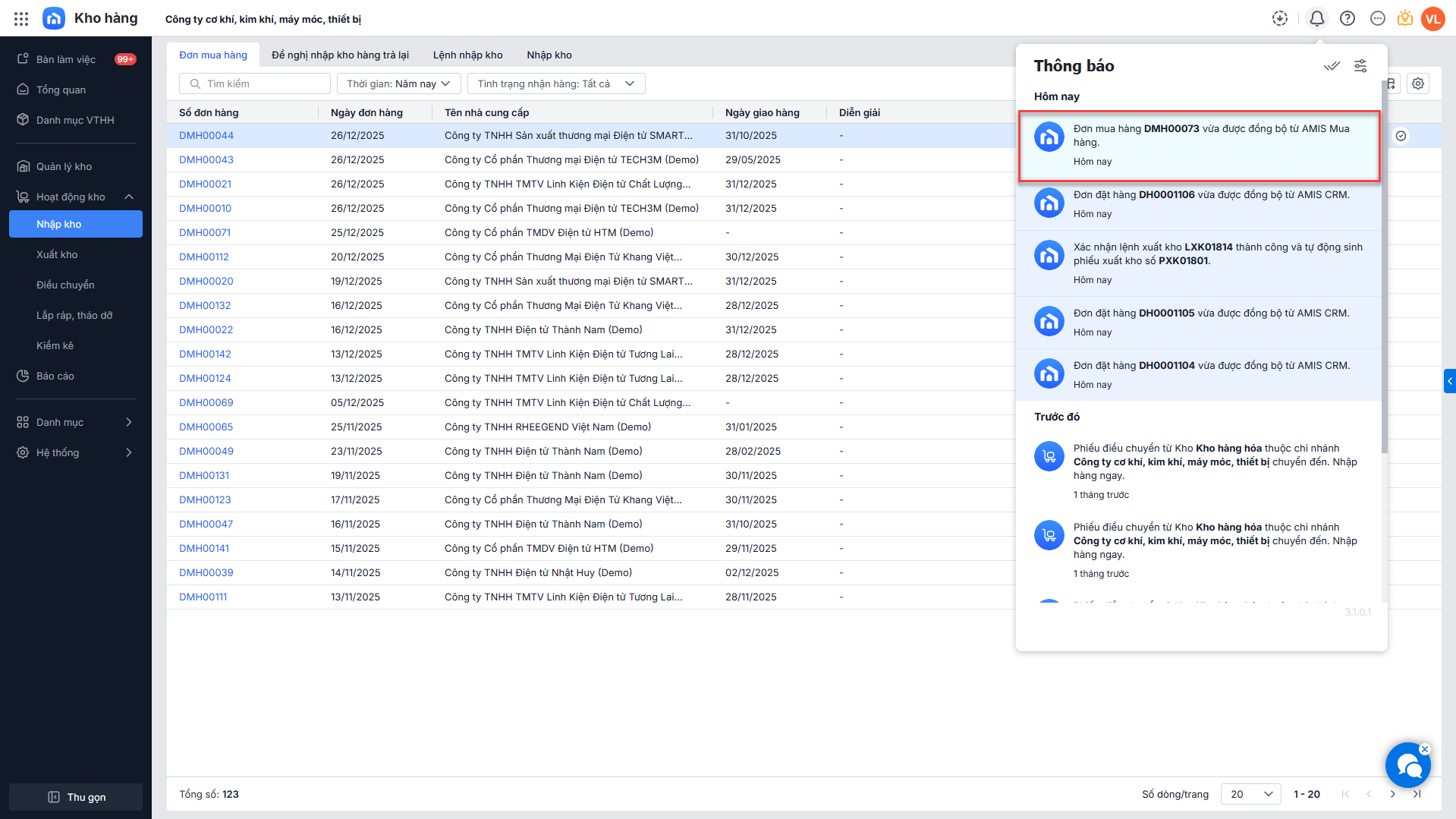This screenshot has width=1456, height=819.
Task: Expand the Danh mục menu
Action: click(129, 422)
